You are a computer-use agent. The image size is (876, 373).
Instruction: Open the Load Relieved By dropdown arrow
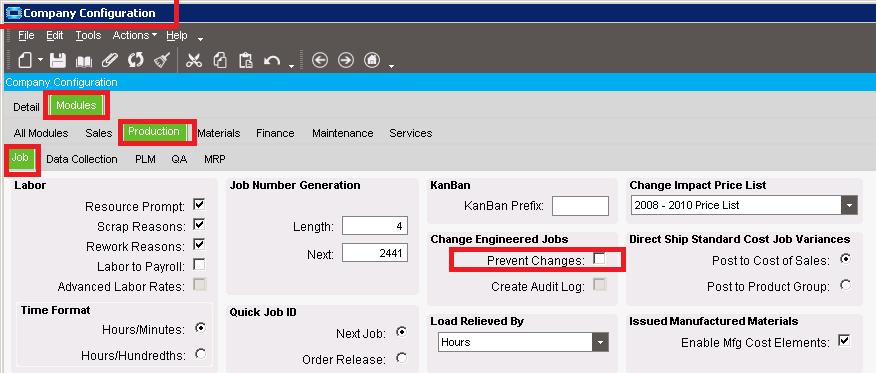[x=601, y=342]
